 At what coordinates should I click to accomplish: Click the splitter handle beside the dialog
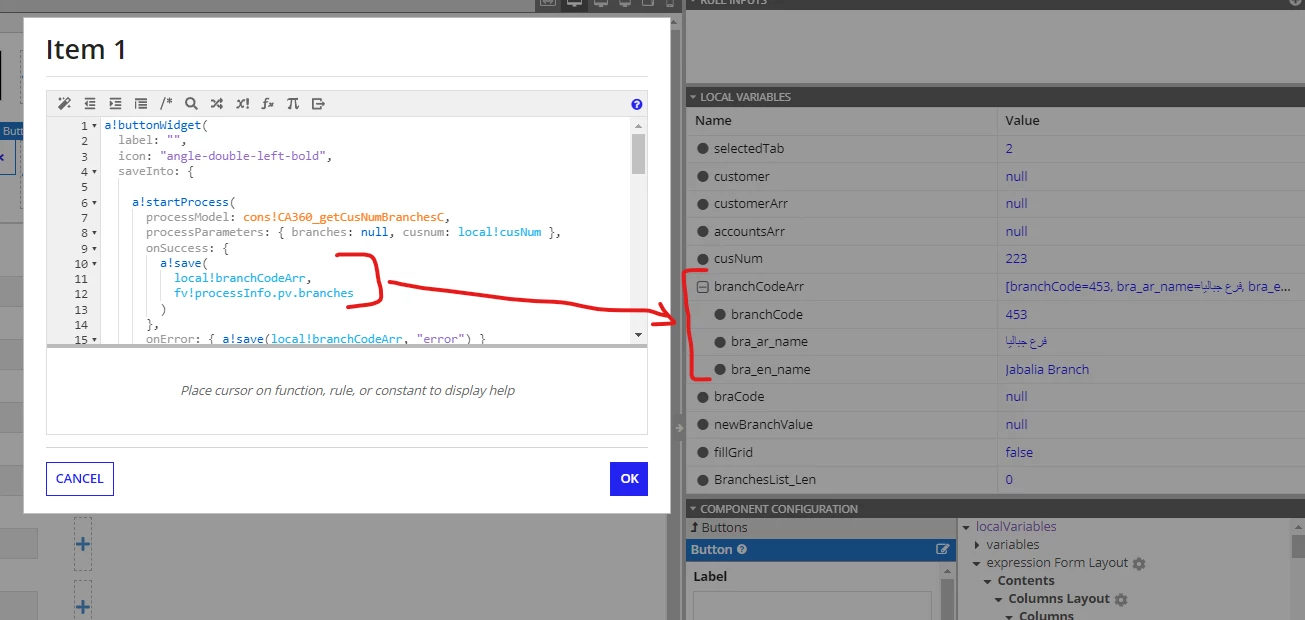(x=678, y=428)
